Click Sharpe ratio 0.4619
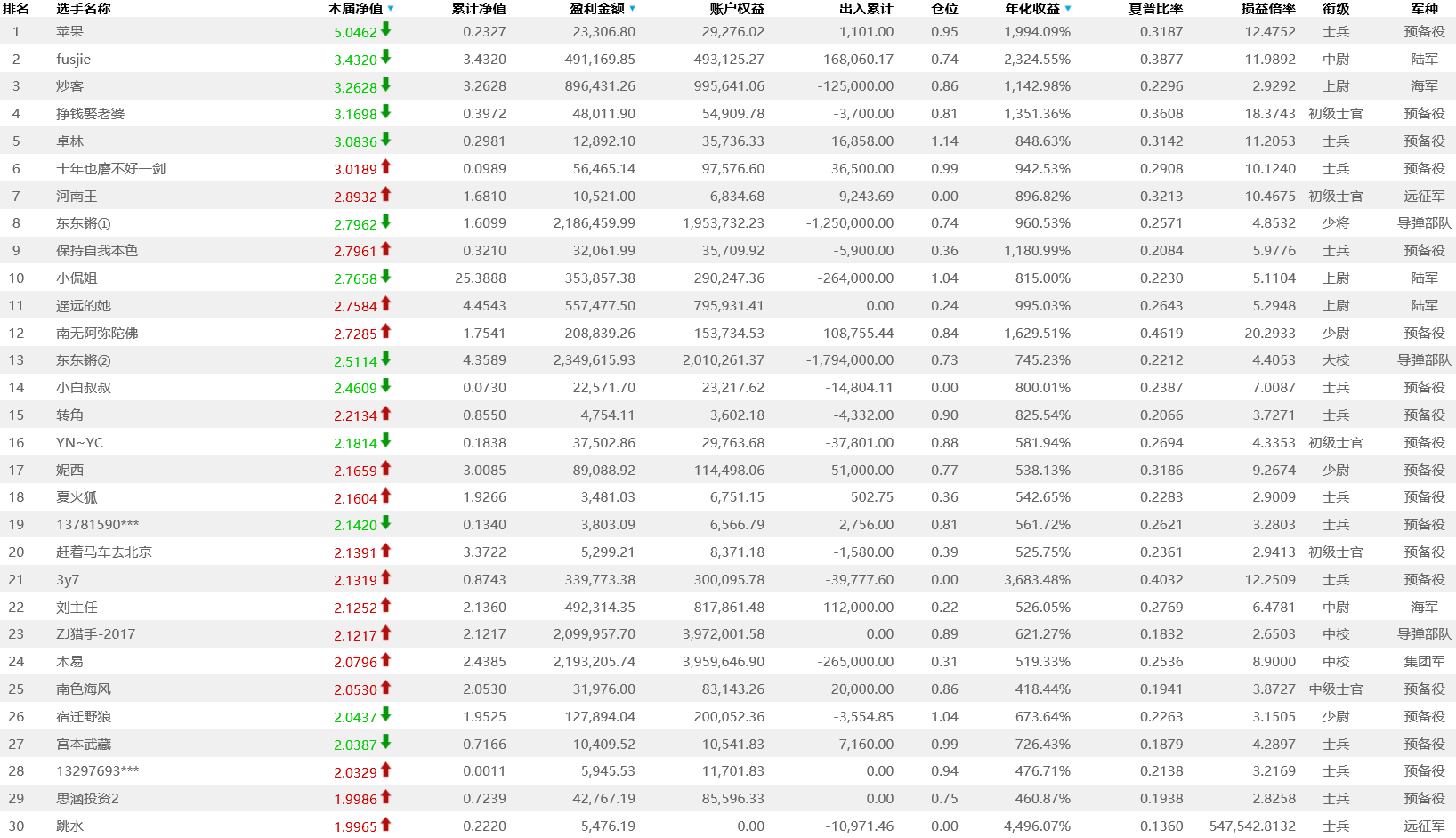Screen dimensions: 1456x838 1161,334
